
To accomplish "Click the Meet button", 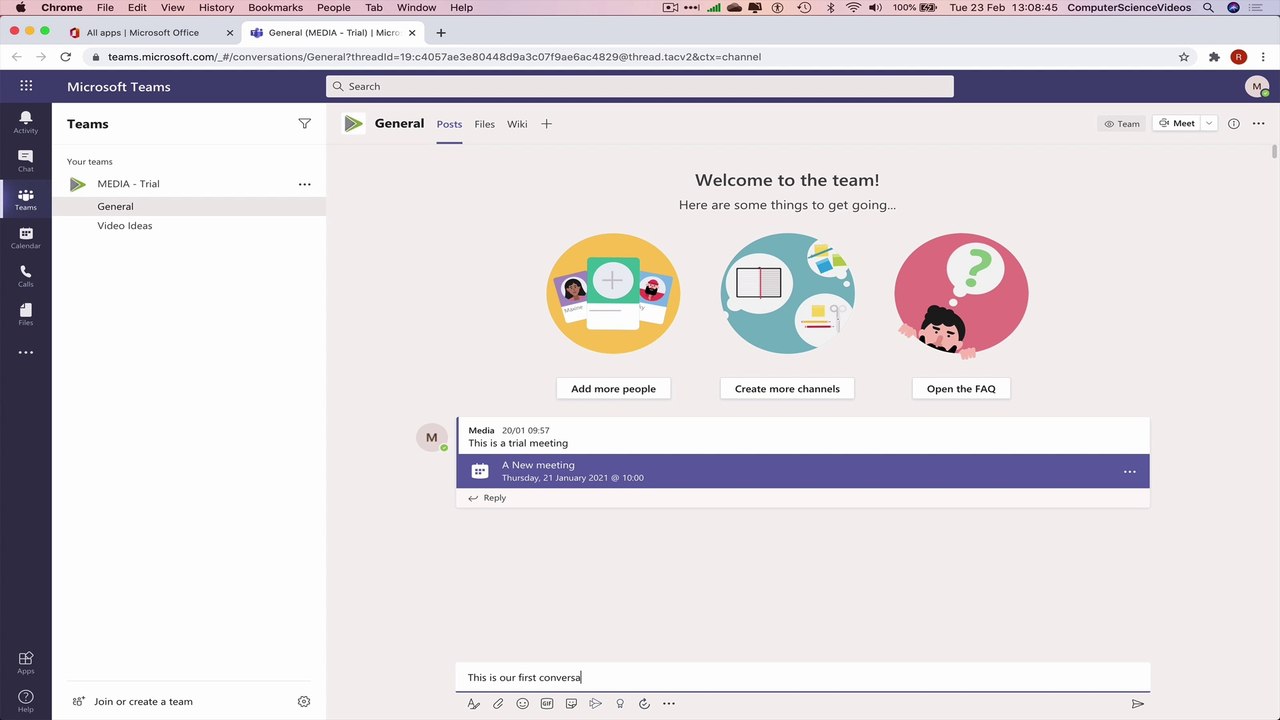I will (x=1176, y=124).
